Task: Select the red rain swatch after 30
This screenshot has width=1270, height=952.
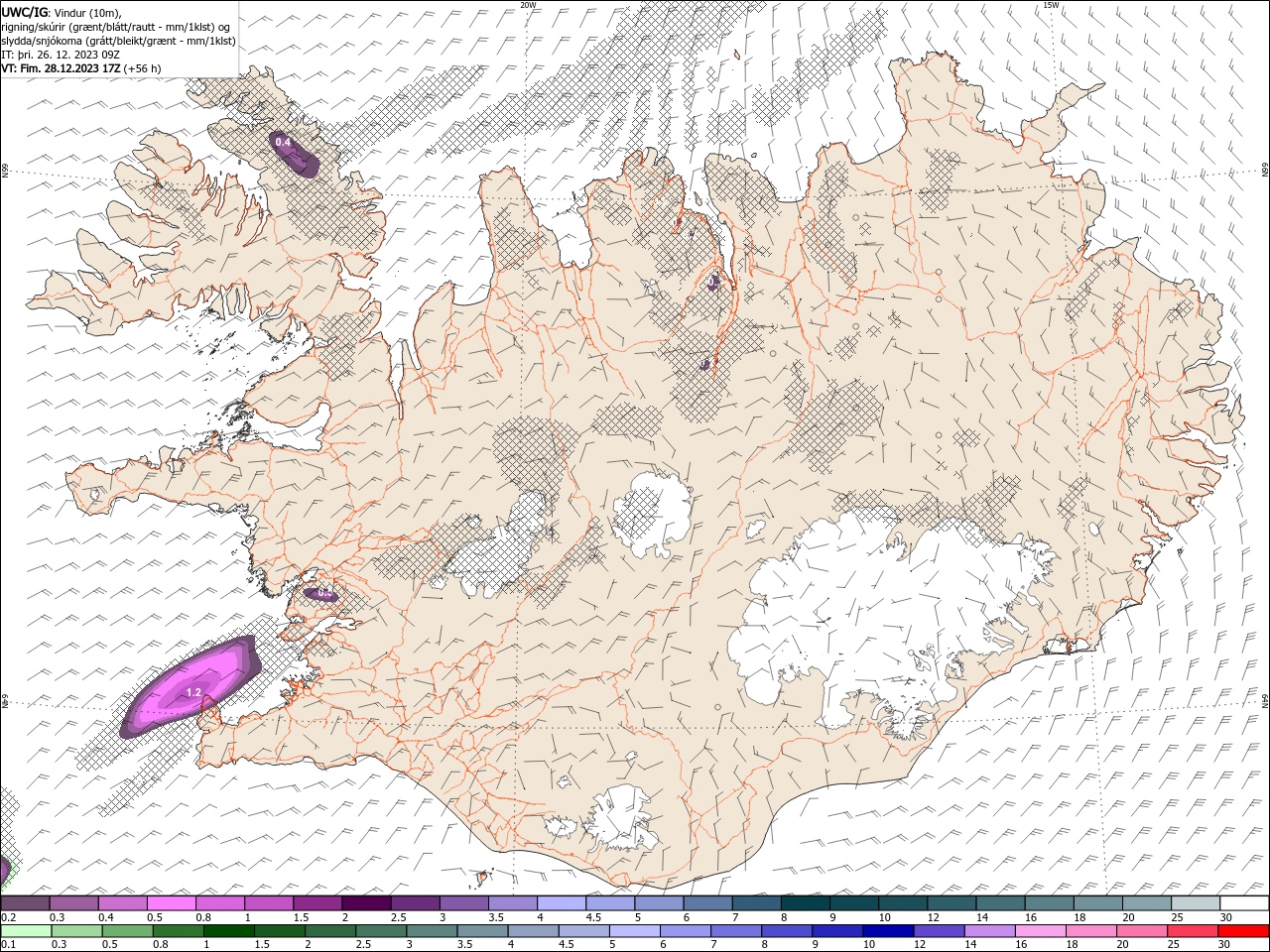Action: click(1242, 931)
